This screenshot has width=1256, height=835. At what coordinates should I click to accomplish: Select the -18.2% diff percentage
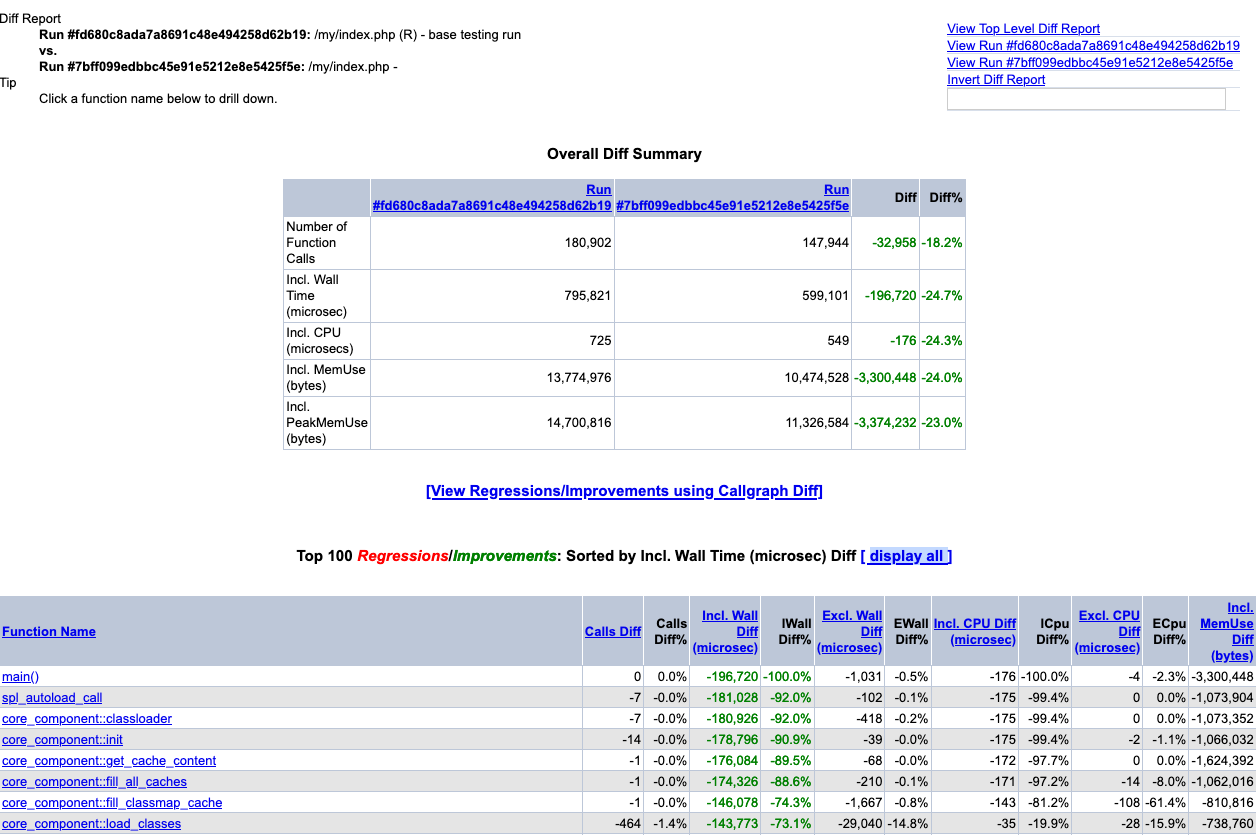coord(942,243)
